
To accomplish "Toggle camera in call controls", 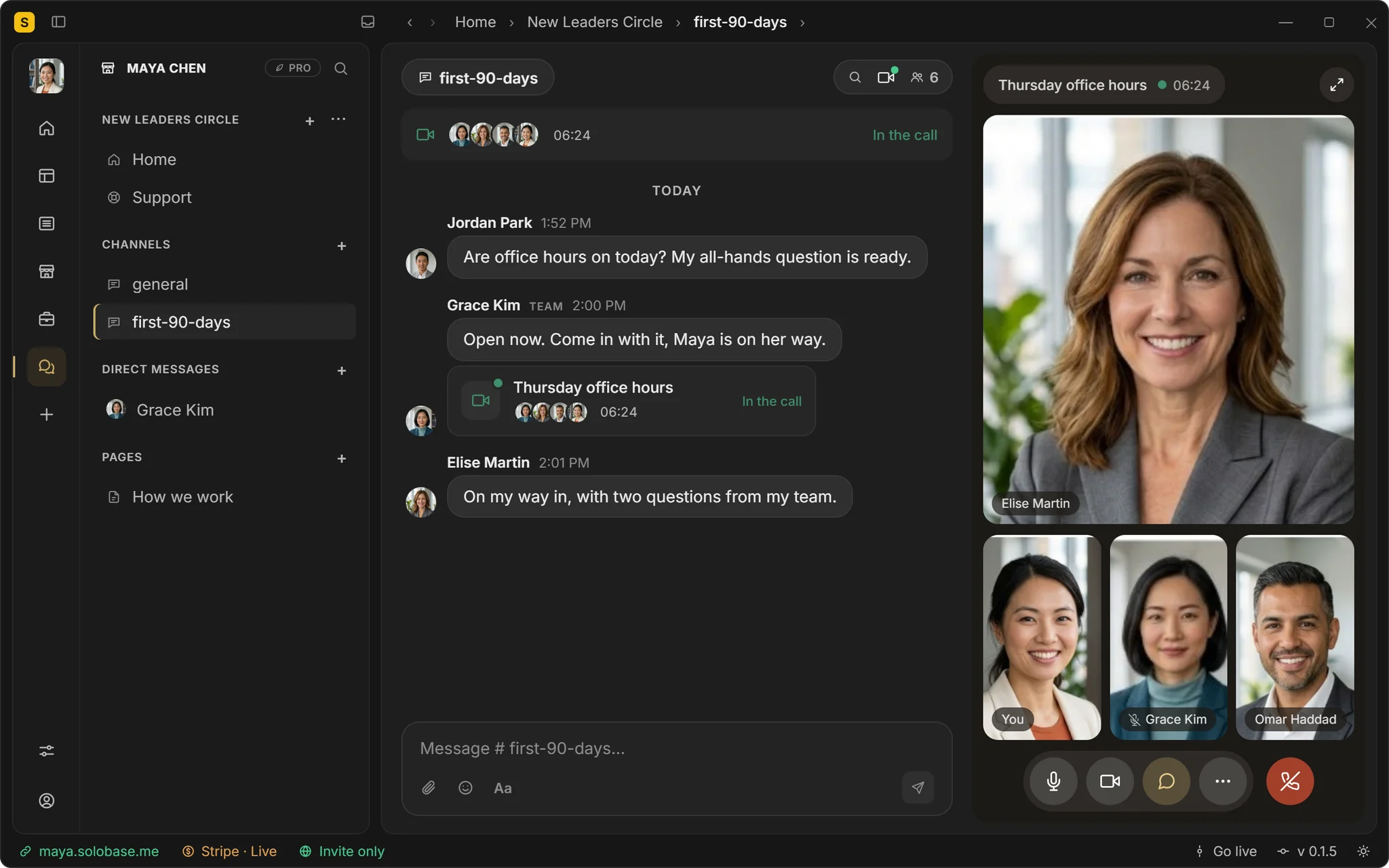I will coord(1110,781).
